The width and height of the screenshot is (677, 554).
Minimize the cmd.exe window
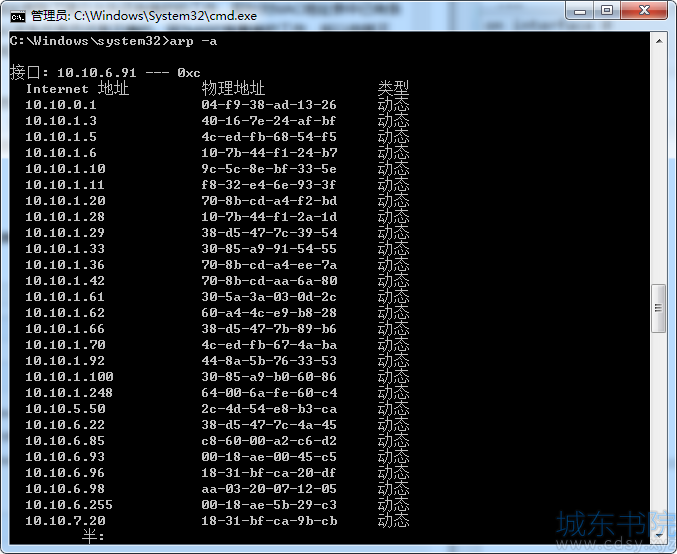(x=580, y=11)
